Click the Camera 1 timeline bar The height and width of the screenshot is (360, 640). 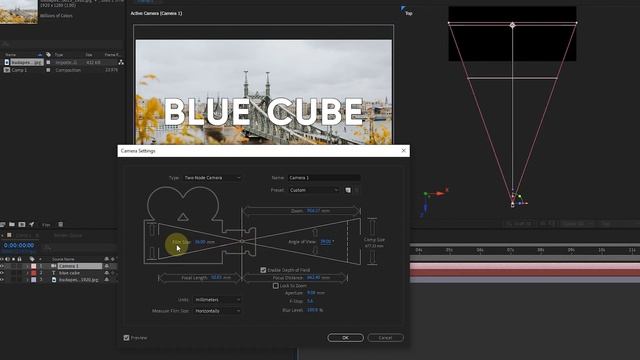click(525, 266)
